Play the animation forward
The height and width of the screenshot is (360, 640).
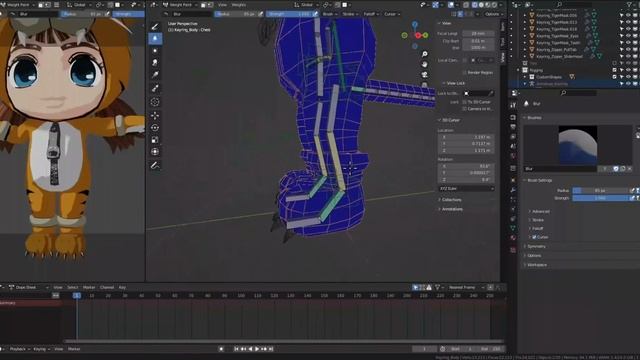(x=257, y=349)
